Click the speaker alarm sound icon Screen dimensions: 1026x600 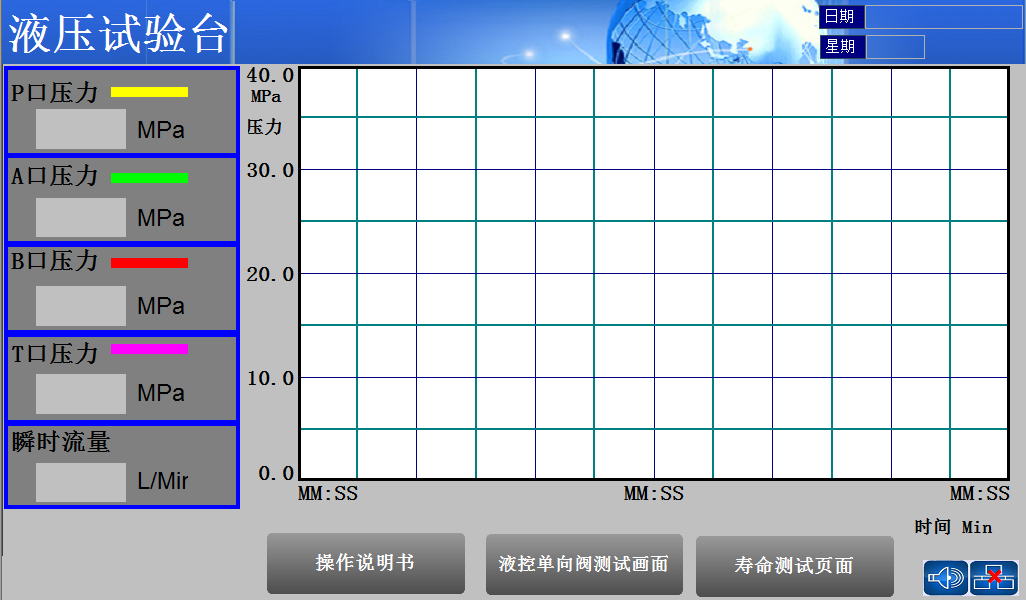pos(945,578)
